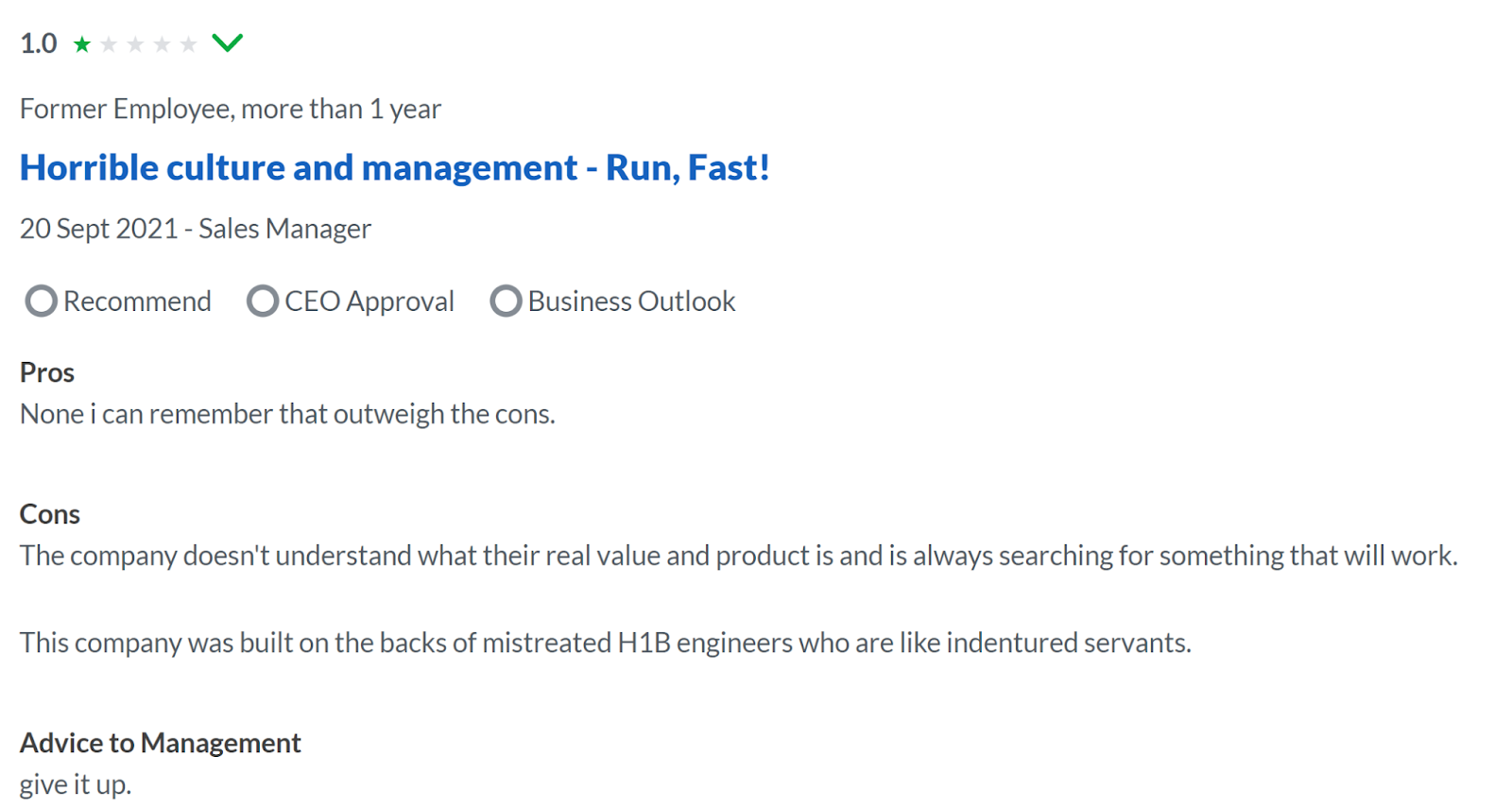The height and width of the screenshot is (808, 1512).
Task: Click the sentence about real value and product
Action: point(739,556)
